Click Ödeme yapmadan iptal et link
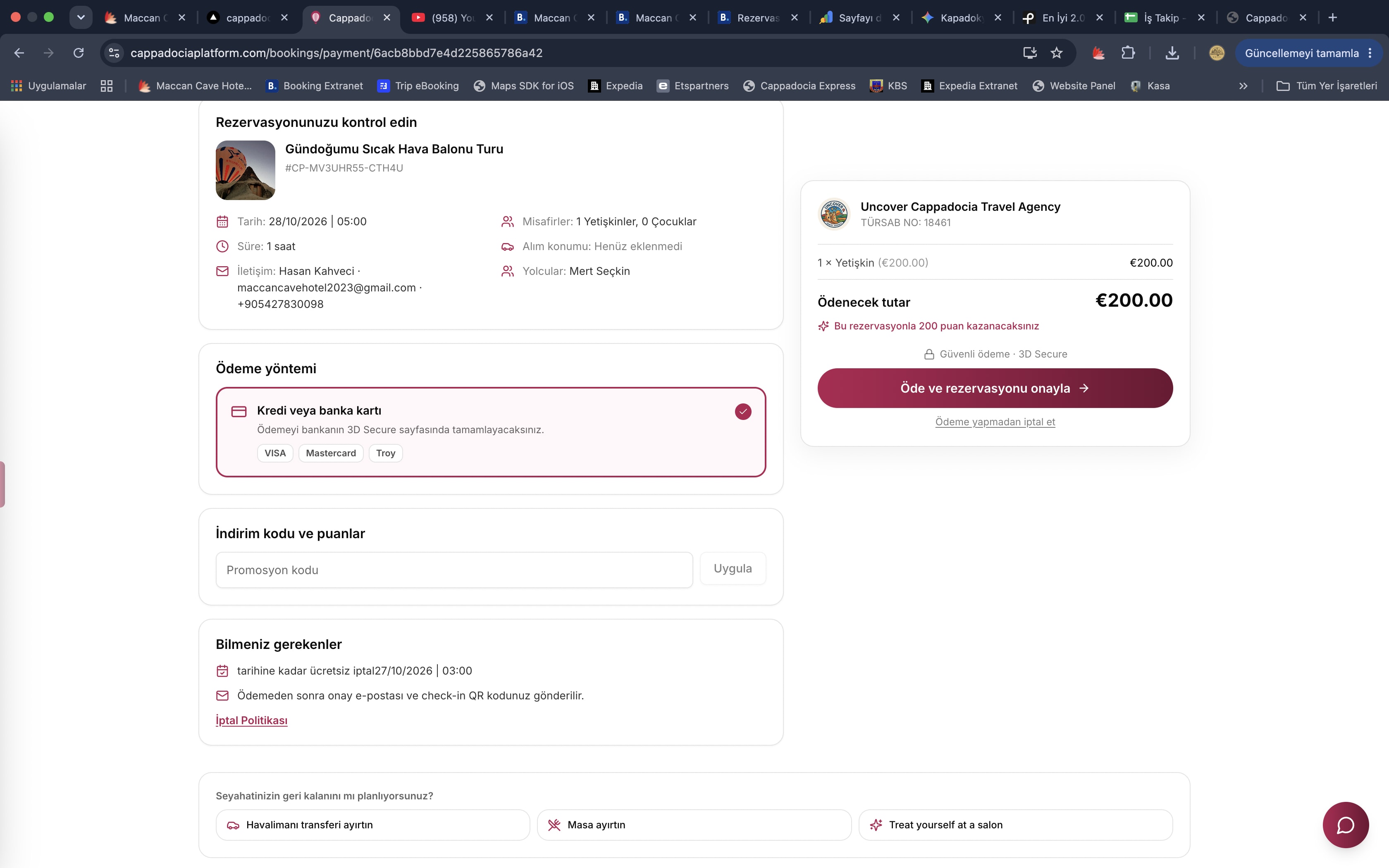Screen dimensions: 1389x868 coord(995,421)
